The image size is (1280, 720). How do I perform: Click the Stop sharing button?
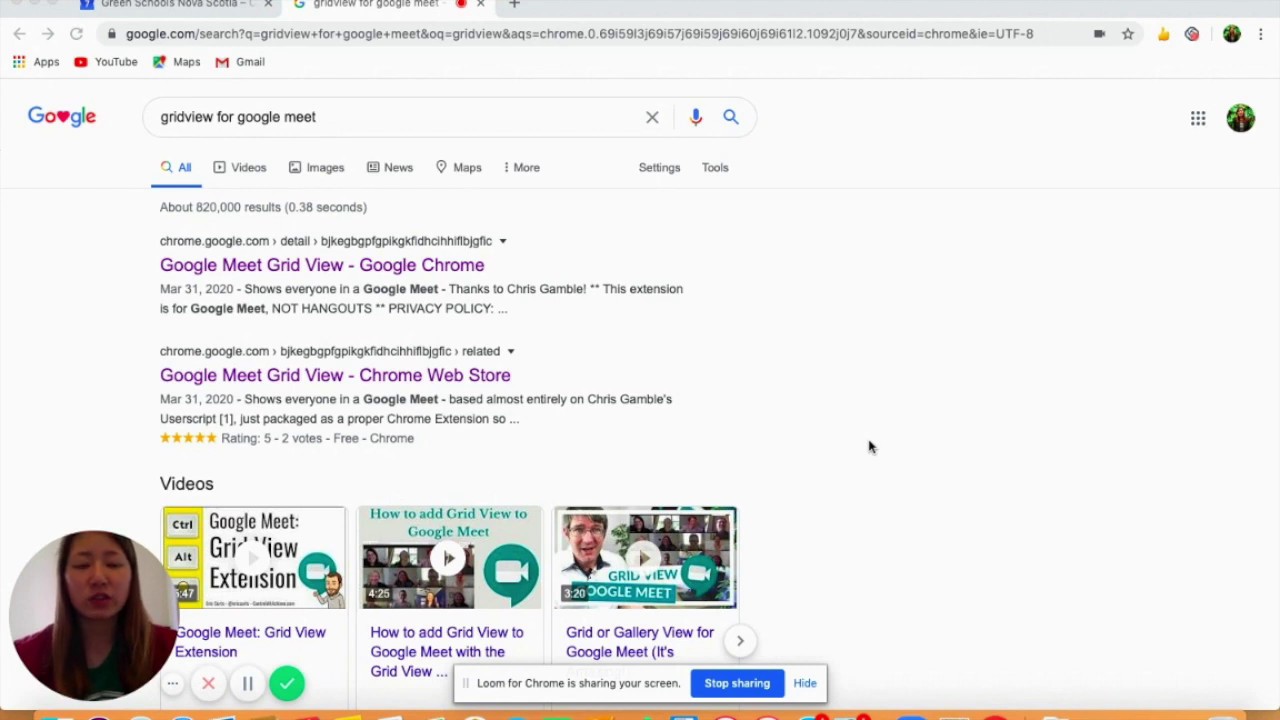pos(737,683)
